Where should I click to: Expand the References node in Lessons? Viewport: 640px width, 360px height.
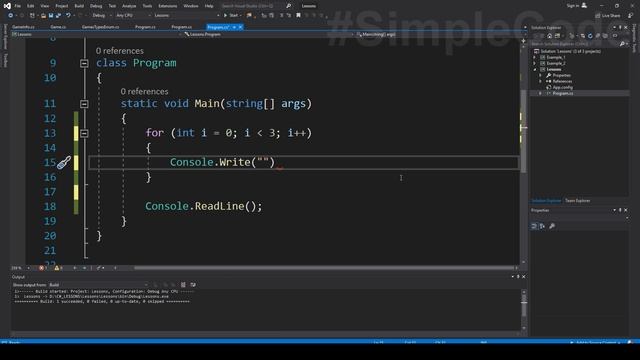pyautogui.click(x=540, y=81)
